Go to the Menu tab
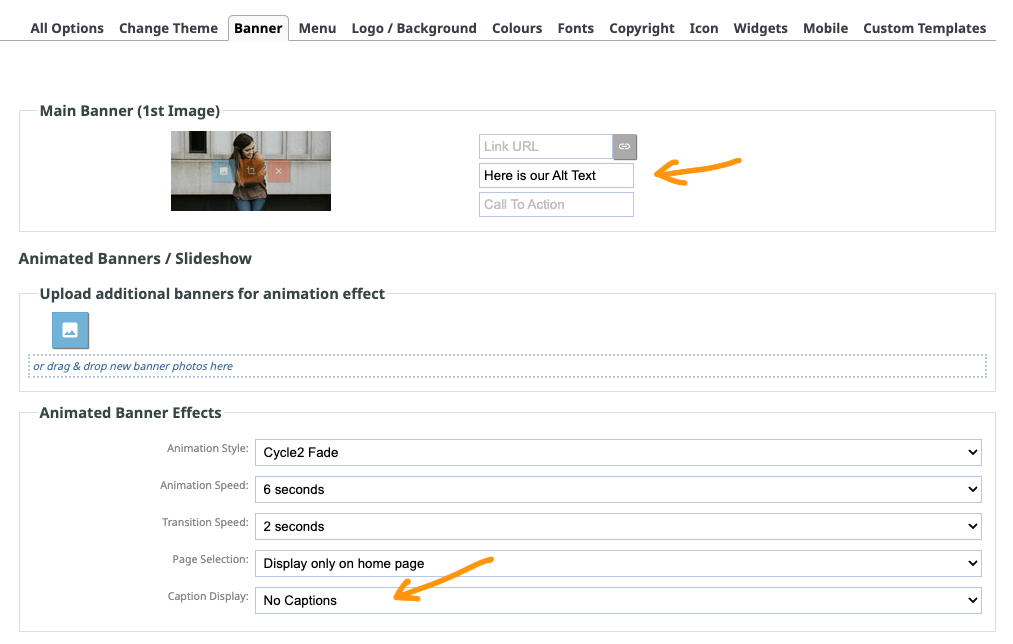Image resolution: width=1013 pixels, height=644 pixels. click(317, 28)
